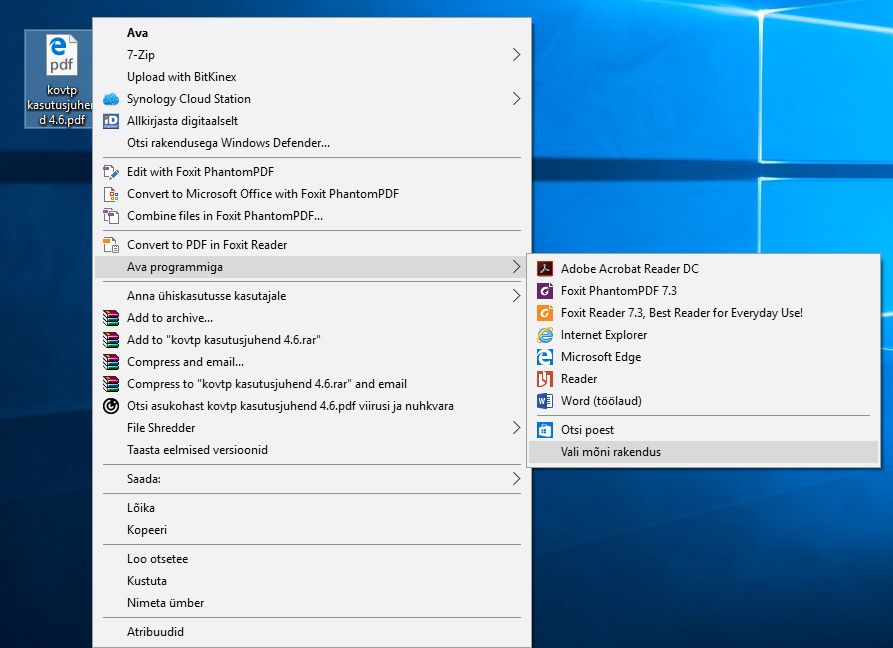This screenshot has height=648, width=893.
Task: Choose Add to "kovtp kasutusjuhend 4.6.rar"
Action: (312, 340)
